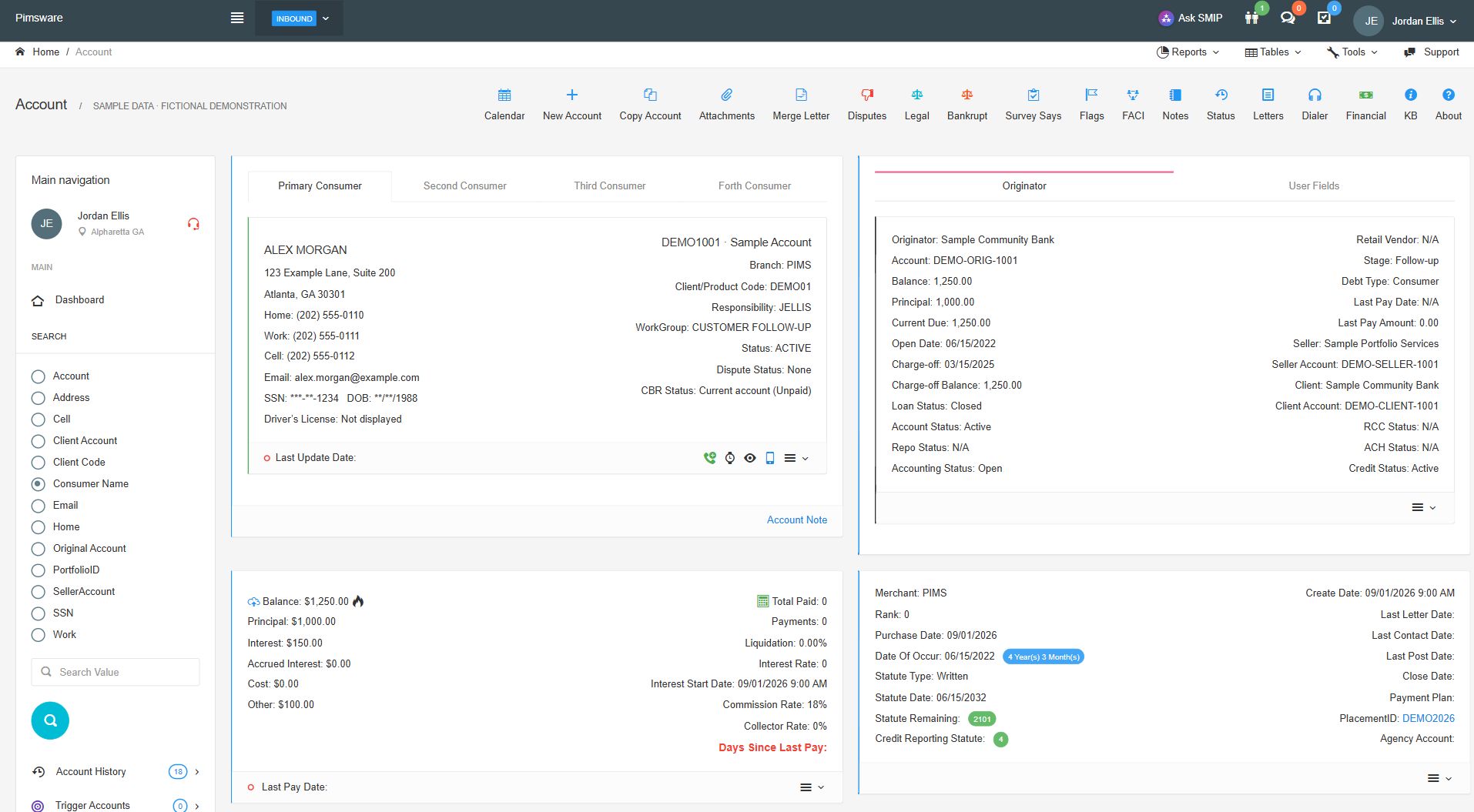Switch to the Second Consumer tab
Image resolution: width=1474 pixels, height=812 pixels.
tap(464, 185)
